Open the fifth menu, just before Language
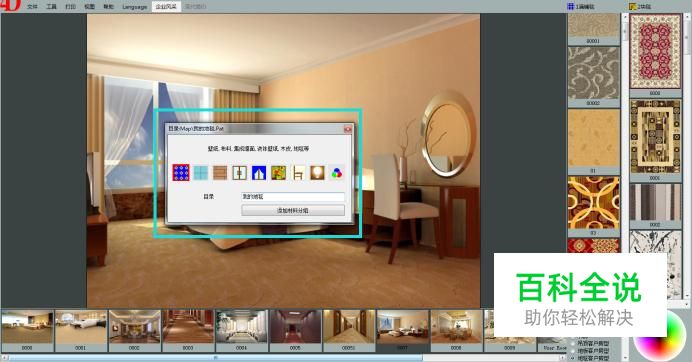This screenshot has height=362, width=692. [x=109, y=7]
